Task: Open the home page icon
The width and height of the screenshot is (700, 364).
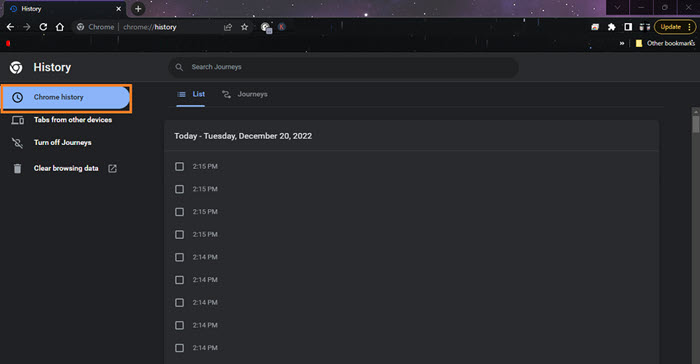Action: click(60, 27)
